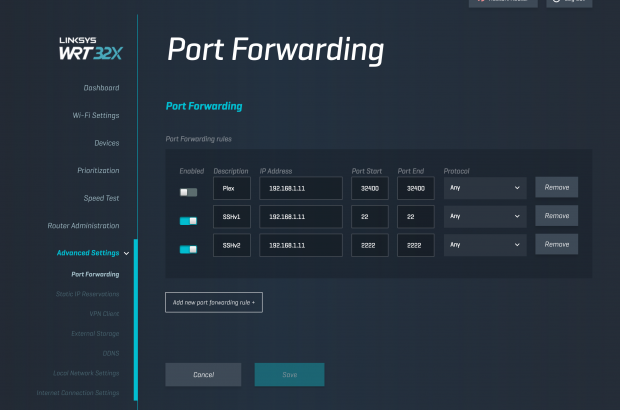
Task: Open Protocol dropdown for Plex rule
Action: coord(484,188)
